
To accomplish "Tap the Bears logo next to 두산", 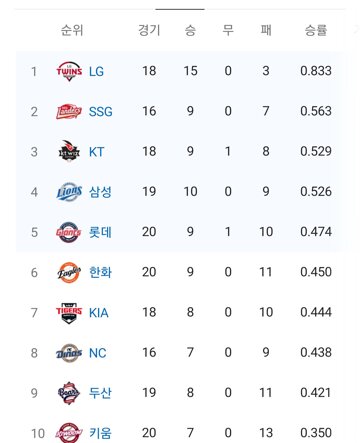I will 69,393.
